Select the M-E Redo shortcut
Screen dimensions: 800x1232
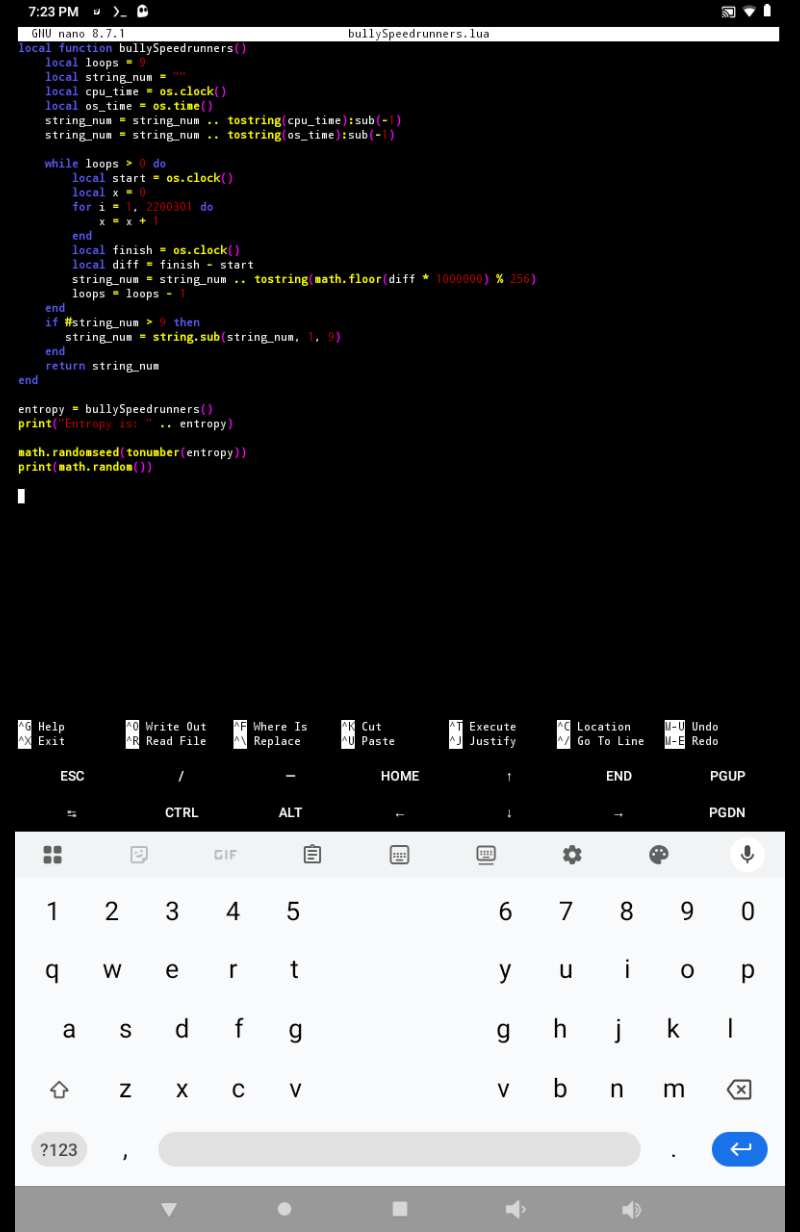pyautogui.click(x=692, y=741)
